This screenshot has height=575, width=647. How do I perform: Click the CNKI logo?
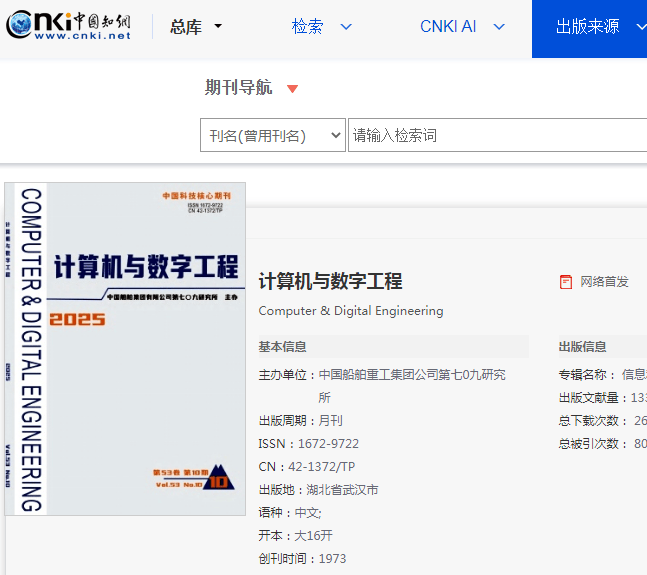click(68, 26)
